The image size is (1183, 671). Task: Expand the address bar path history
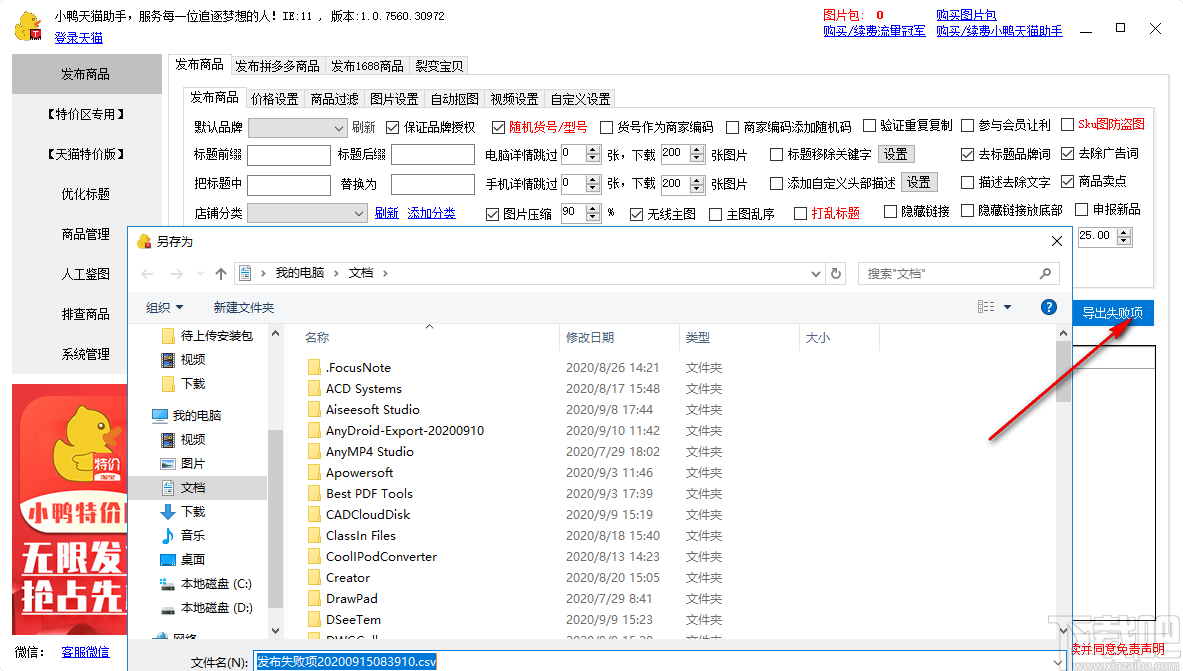tap(816, 273)
